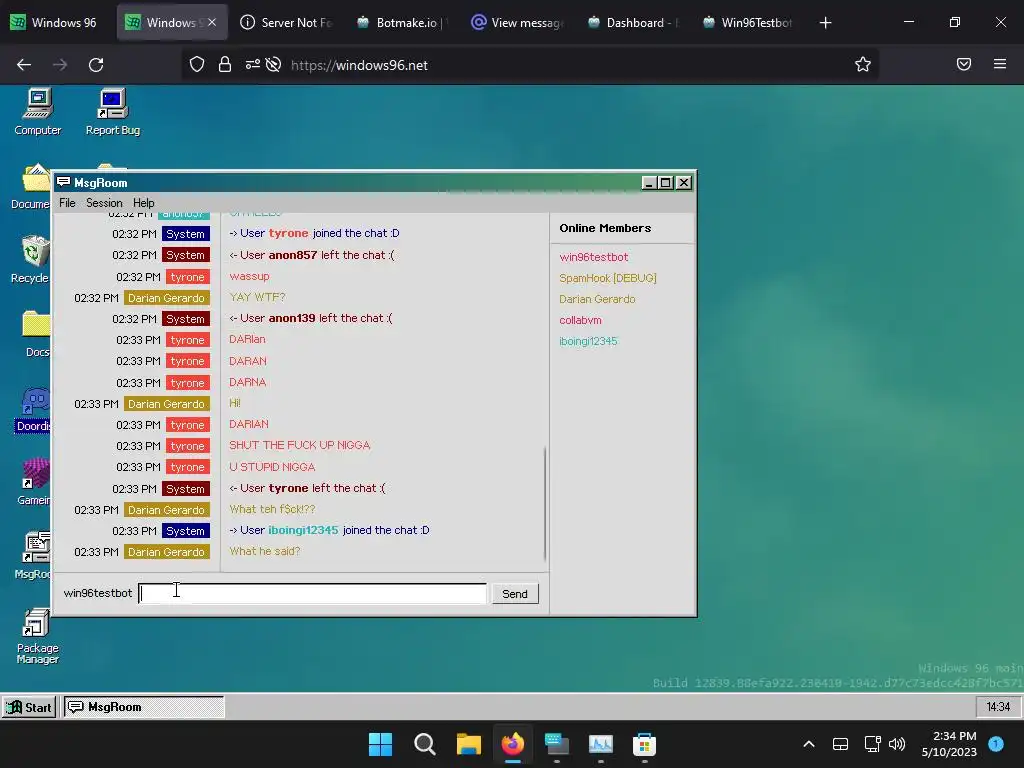Click the message input field

(312, 594)
